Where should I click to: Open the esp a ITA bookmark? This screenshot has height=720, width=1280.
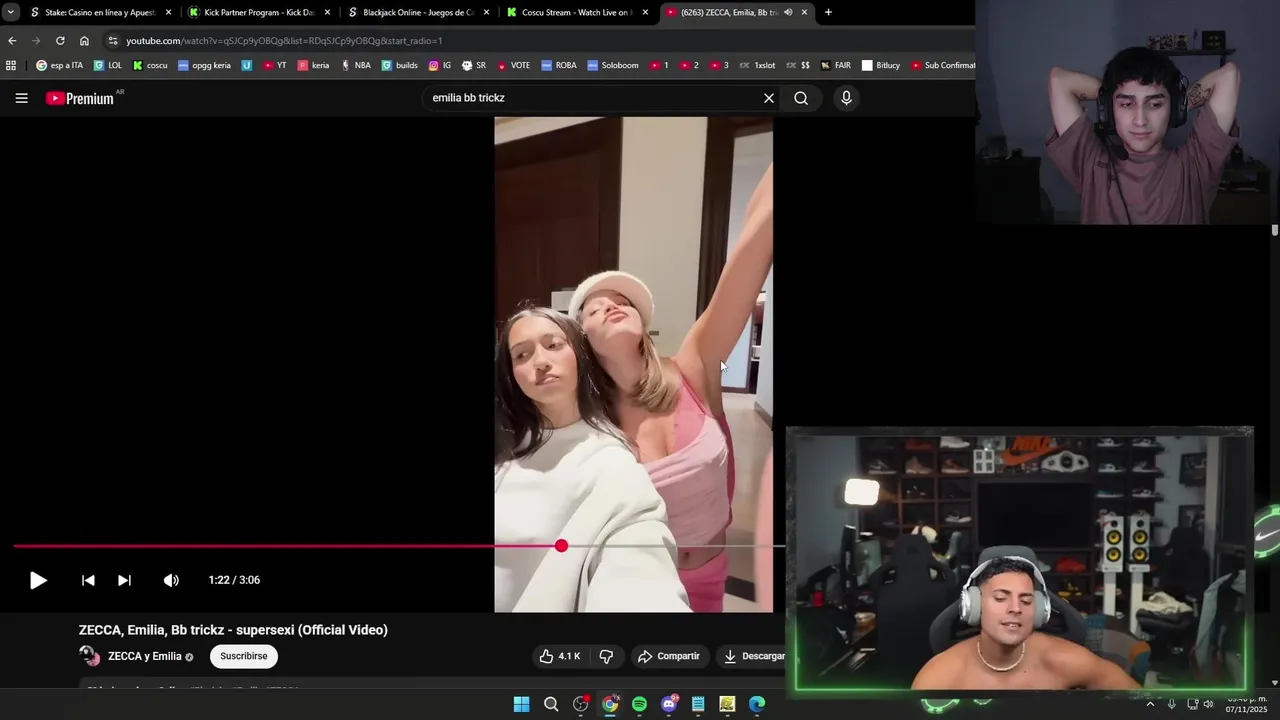[x=59, y=65]
